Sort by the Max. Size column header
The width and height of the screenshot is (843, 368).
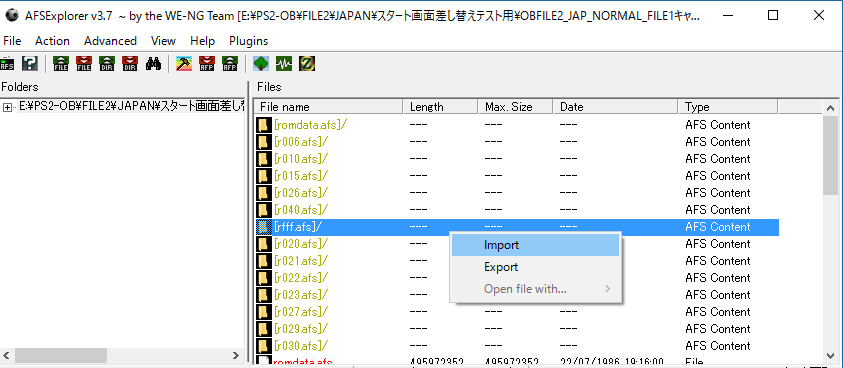coord(516,107)
